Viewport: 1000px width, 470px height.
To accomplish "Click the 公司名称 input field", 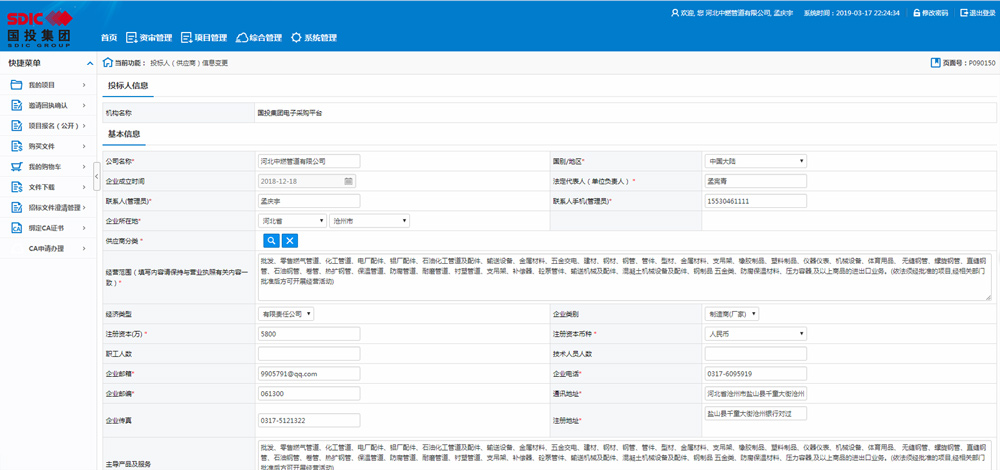I will point(306,160).
